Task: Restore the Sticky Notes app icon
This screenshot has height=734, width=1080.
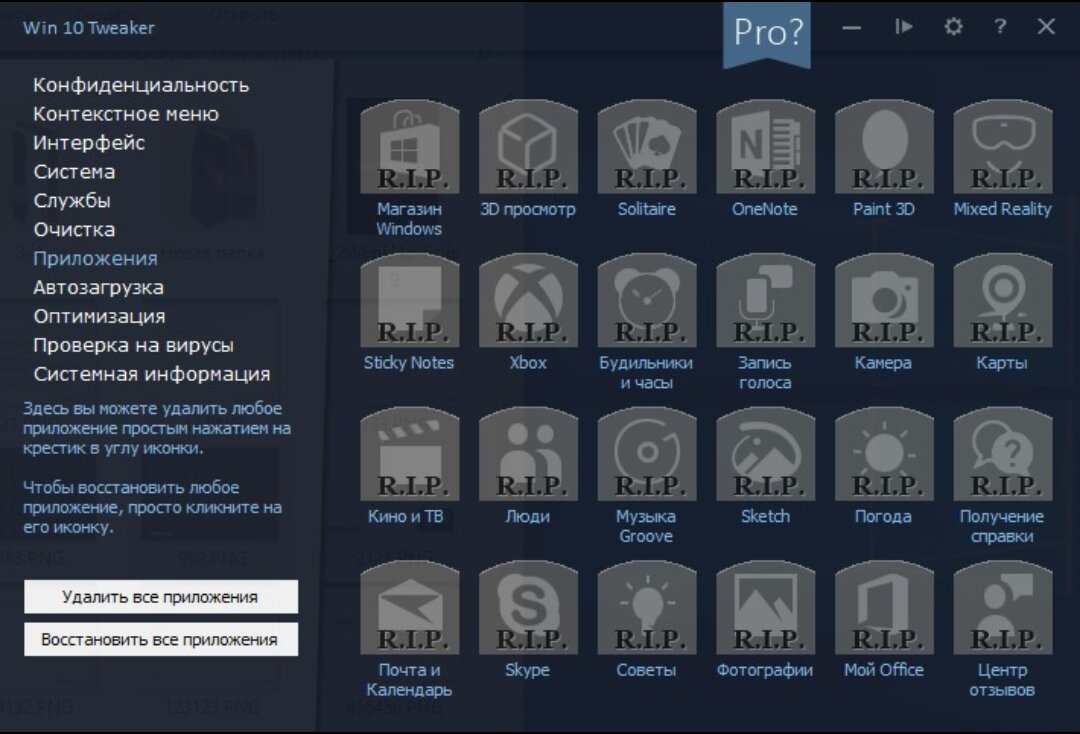Action: [410, 301]
